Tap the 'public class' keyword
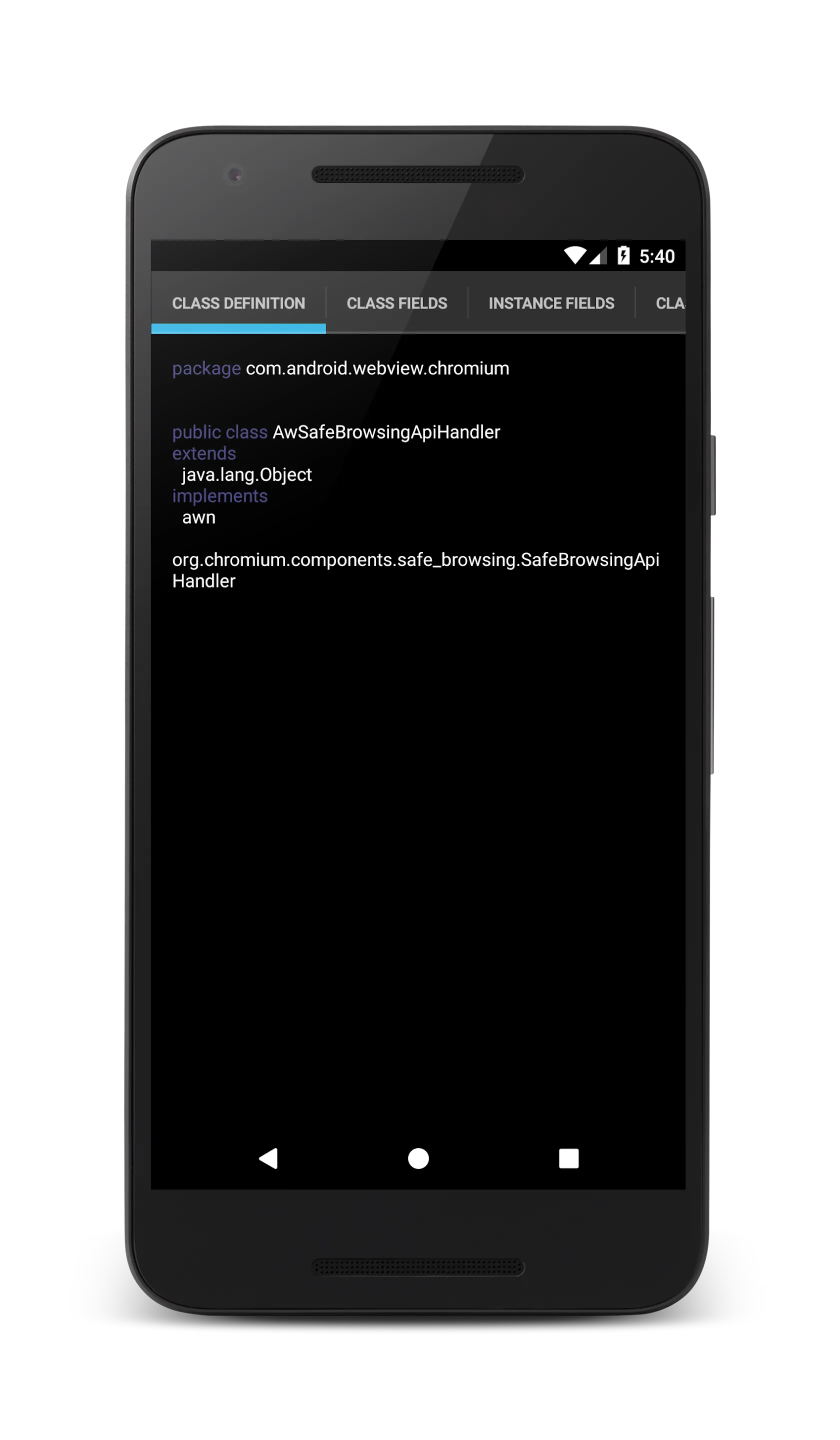This screenshot has height=1440, width=840. tap(220, 432)
